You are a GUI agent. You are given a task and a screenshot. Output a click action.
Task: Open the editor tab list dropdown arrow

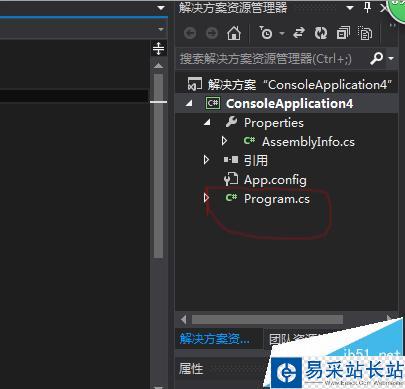[161, 7]
